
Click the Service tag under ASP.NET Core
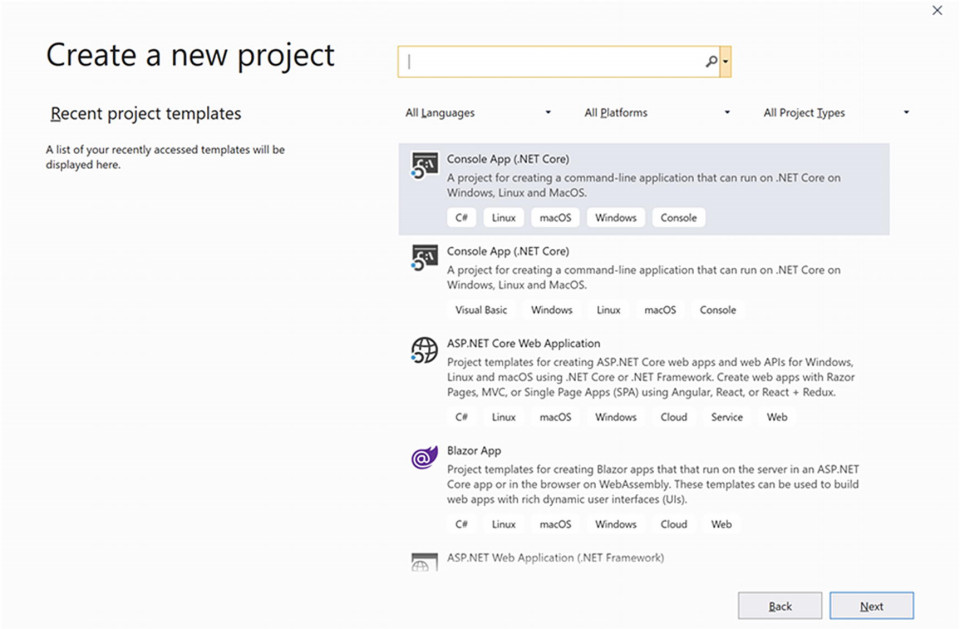click(727, 417)
